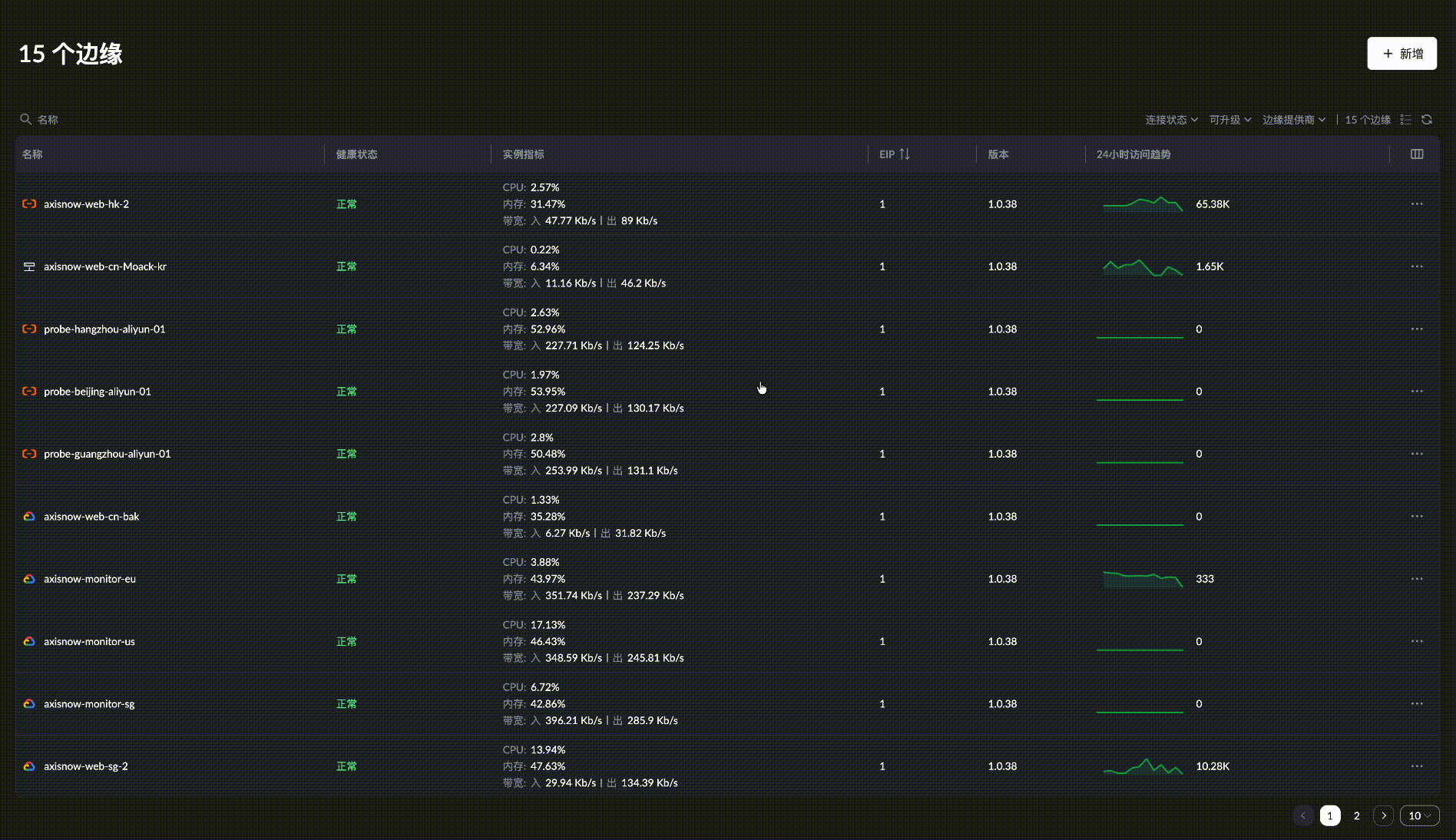Screen dimensions: 1456x840
Task: Click the trend chart for axisnow-web-hk-2
Action: point(1142,204)
